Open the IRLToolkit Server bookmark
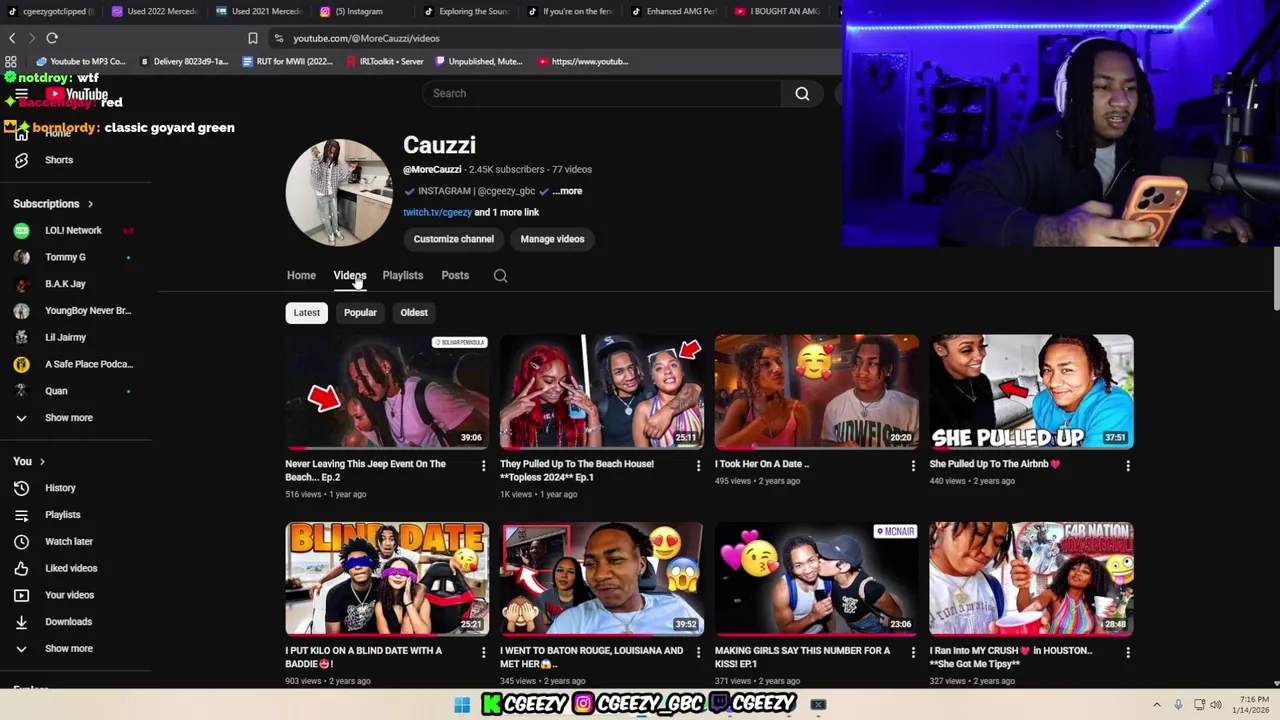 pyautogui.click(x=384, y=61)
